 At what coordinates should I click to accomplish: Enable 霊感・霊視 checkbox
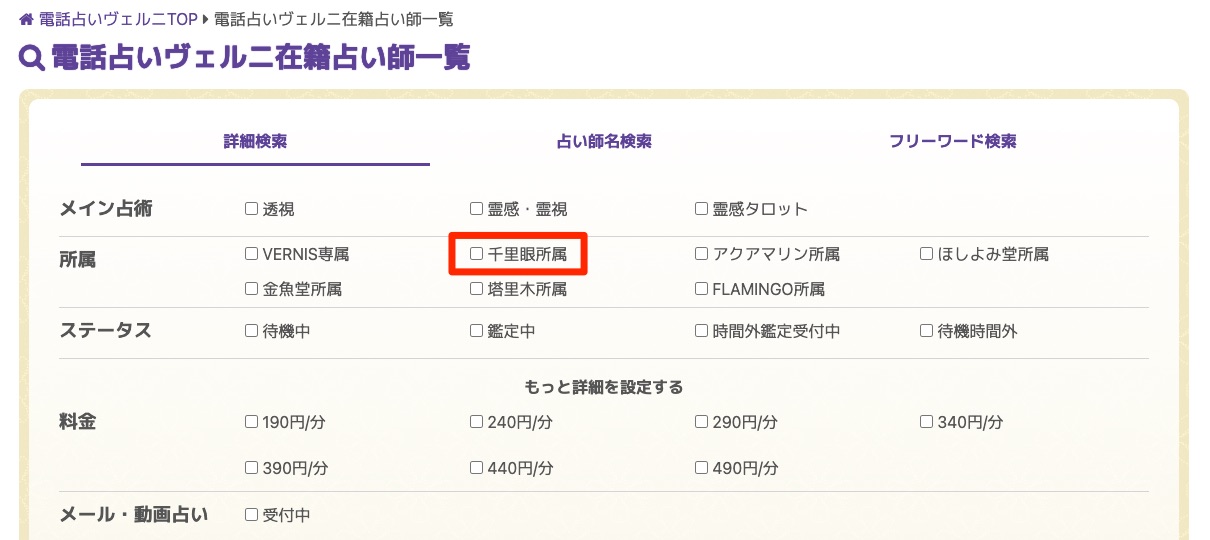click(x=477, y=209)
